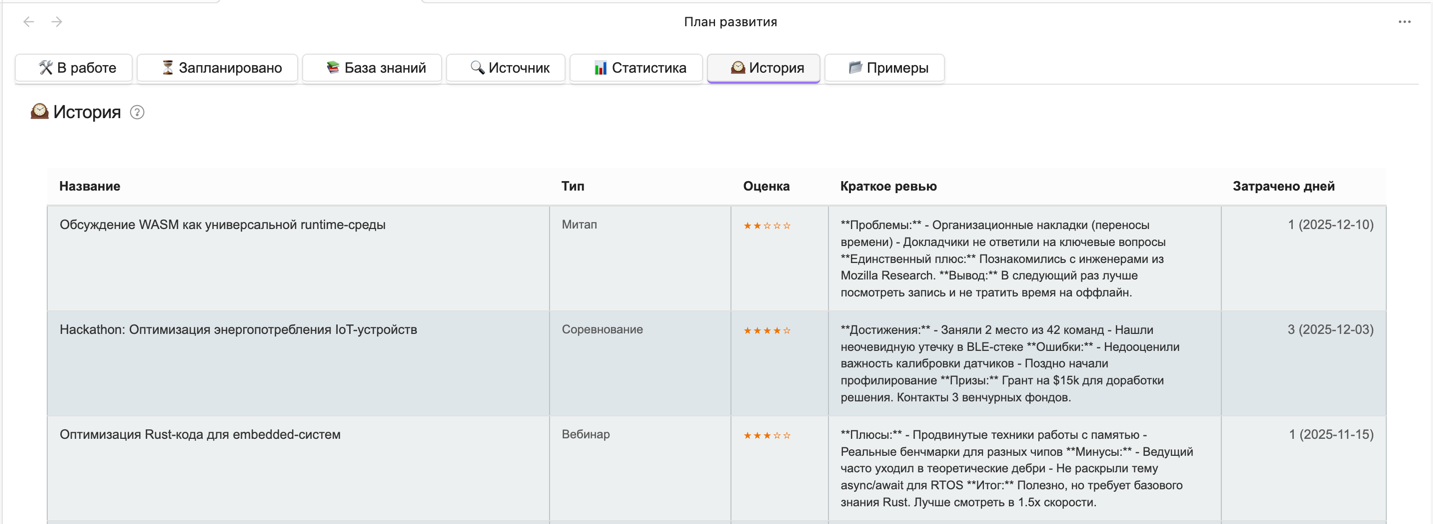Select the История tab
This screenshot has height=524, width=1433.
764,68
